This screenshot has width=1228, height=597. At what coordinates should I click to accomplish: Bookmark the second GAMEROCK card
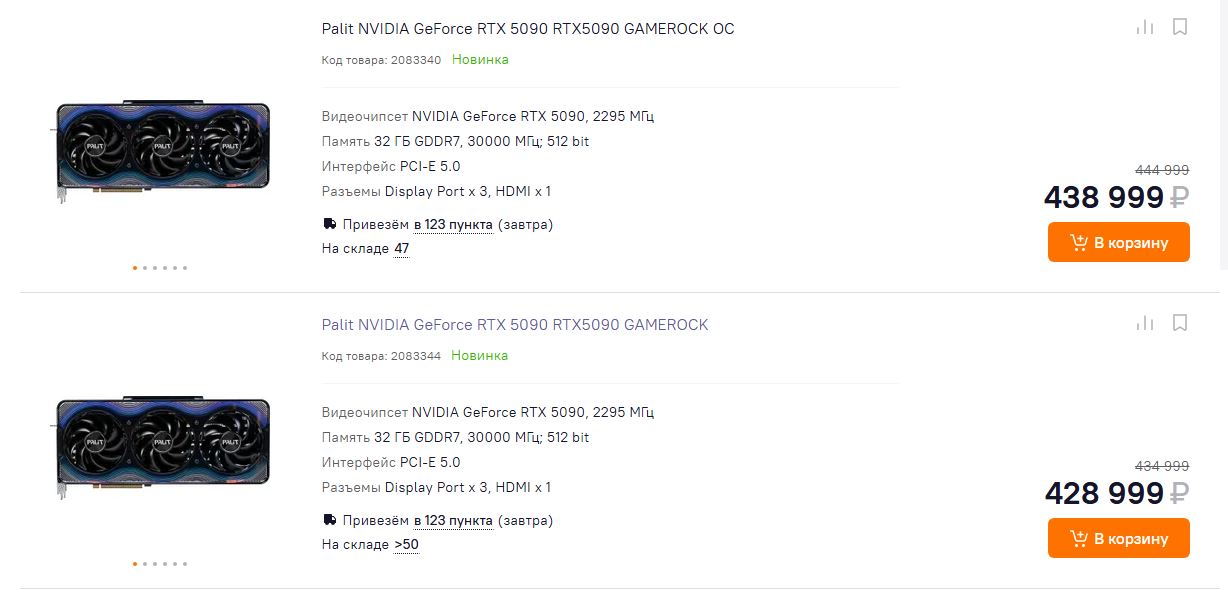[1180, 323]
